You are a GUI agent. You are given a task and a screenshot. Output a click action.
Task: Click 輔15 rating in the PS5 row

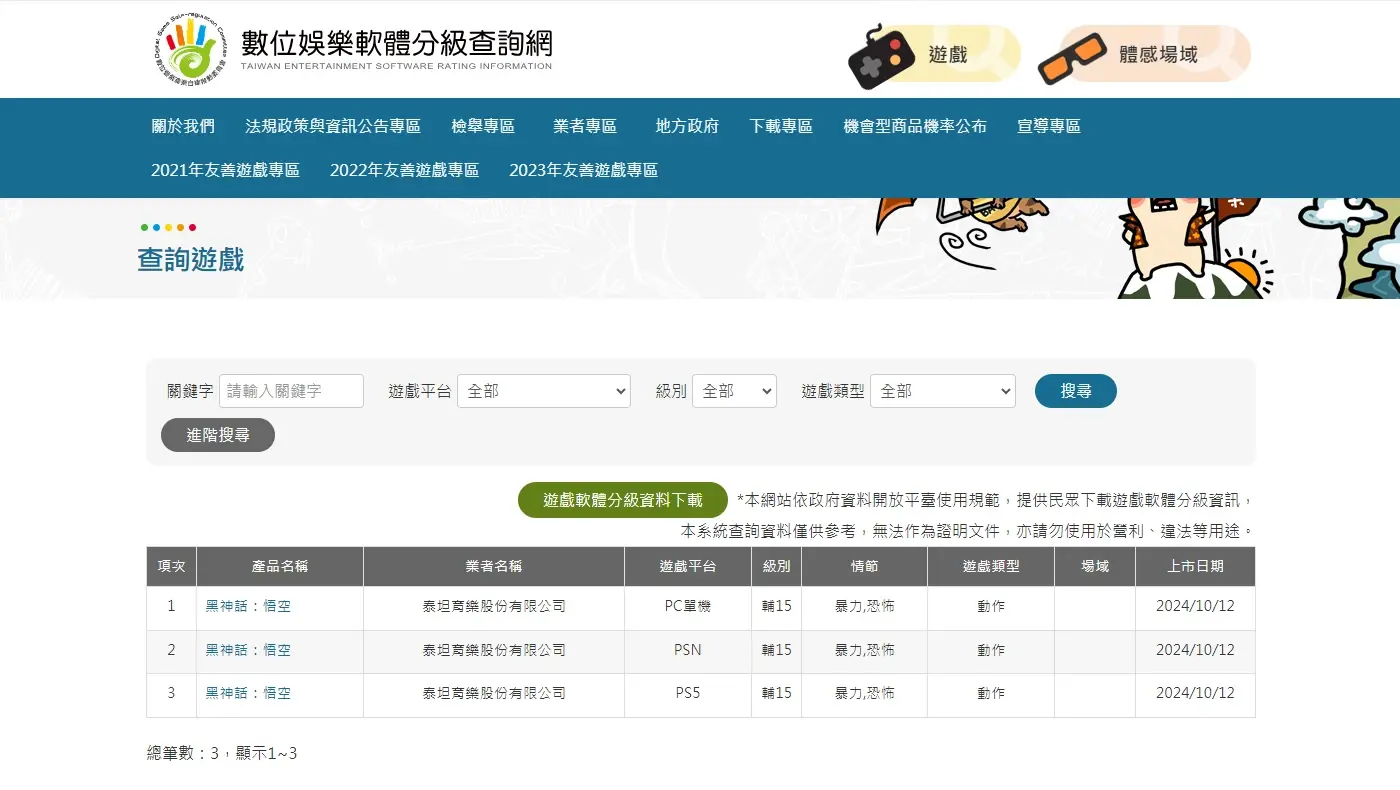(x=777, y=693)
